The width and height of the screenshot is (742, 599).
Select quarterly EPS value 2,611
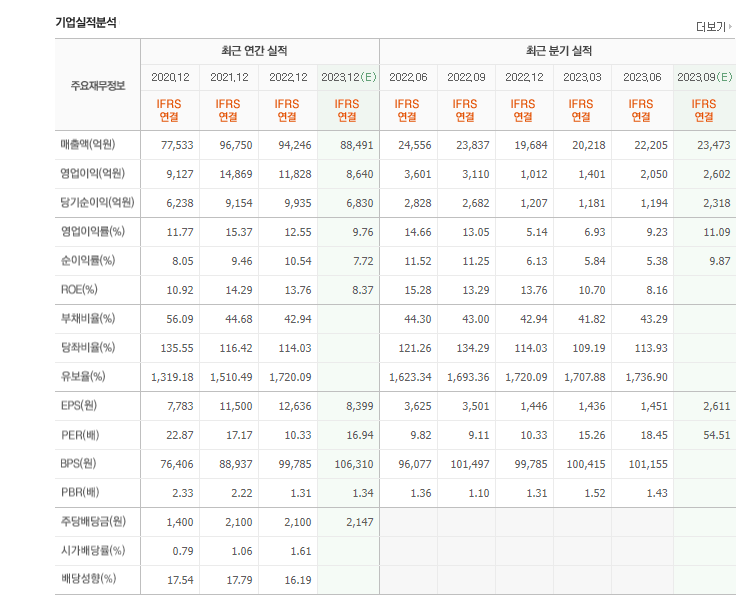point(716,406)
